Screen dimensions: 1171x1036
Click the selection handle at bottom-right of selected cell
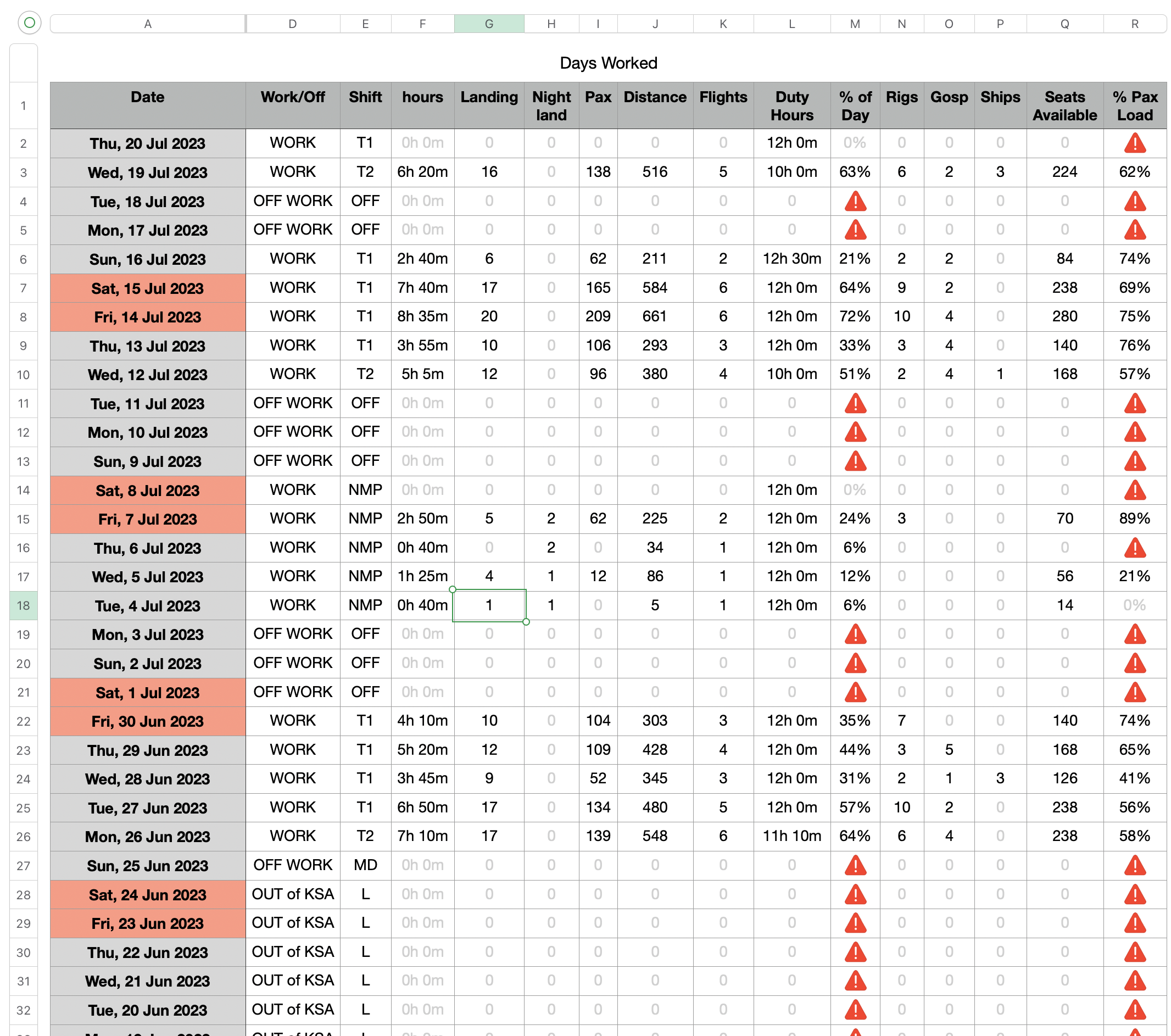(x=526, y=622)
